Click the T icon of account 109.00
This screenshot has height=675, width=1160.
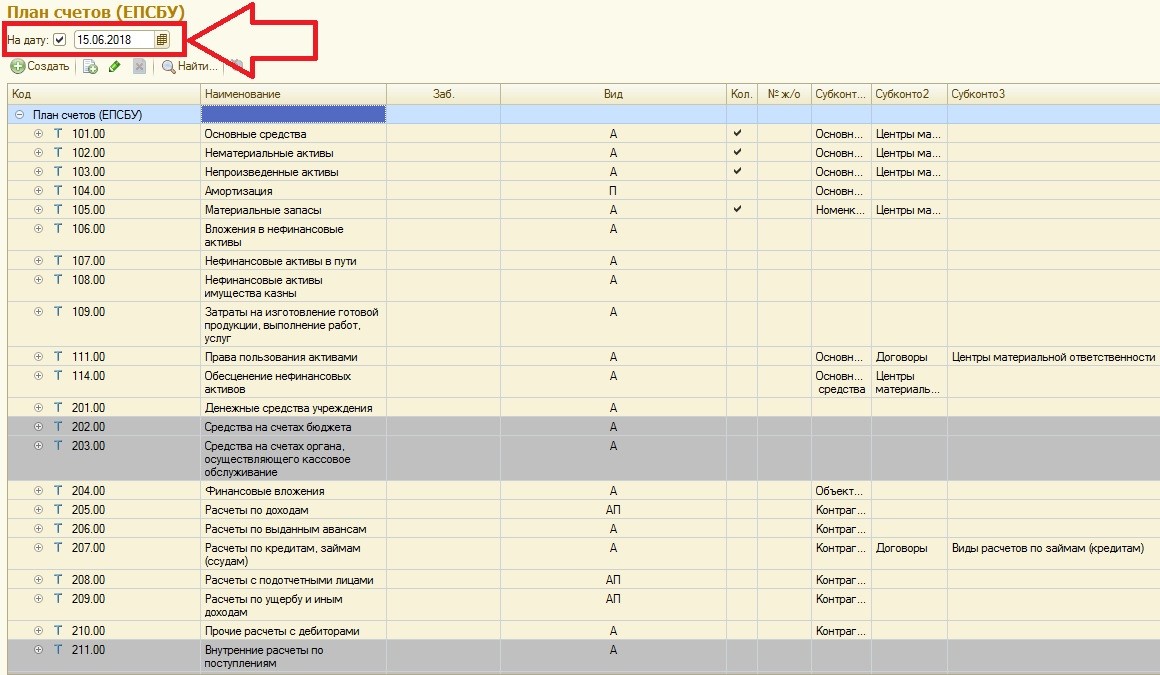point(58,312)
